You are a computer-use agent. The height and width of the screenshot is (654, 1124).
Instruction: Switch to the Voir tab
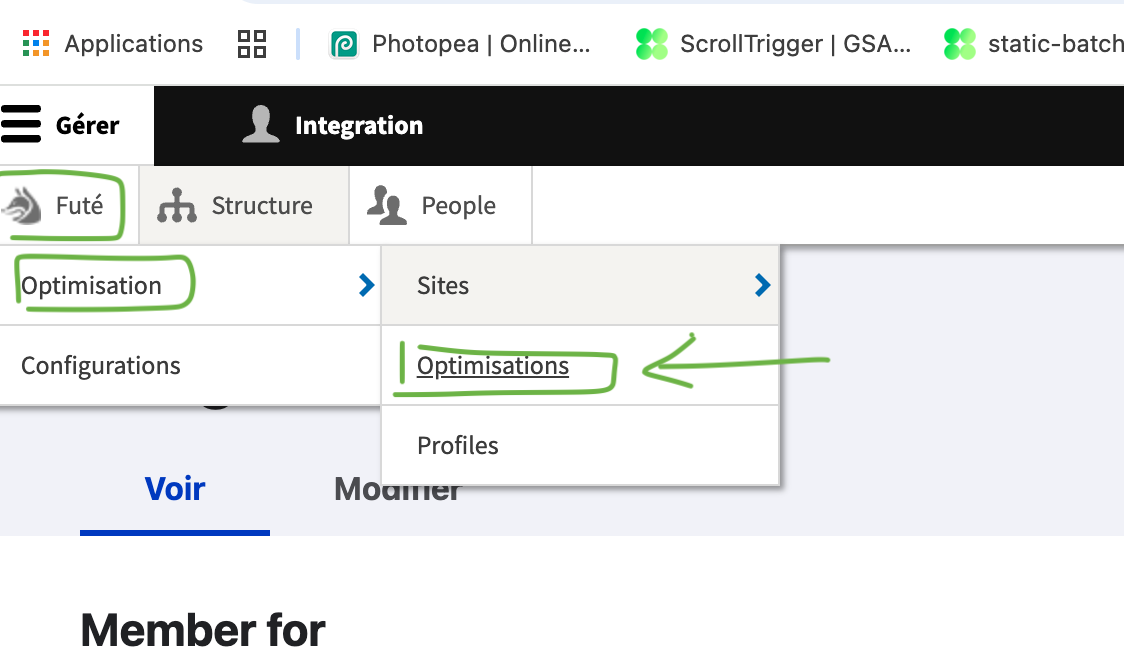point(175,489)
